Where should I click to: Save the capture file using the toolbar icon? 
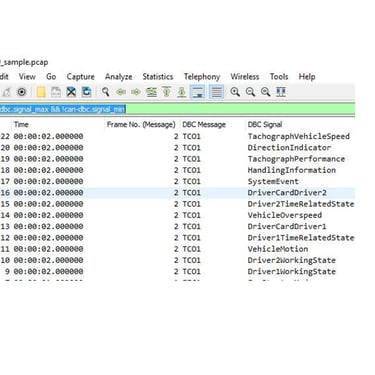(56, 92)
